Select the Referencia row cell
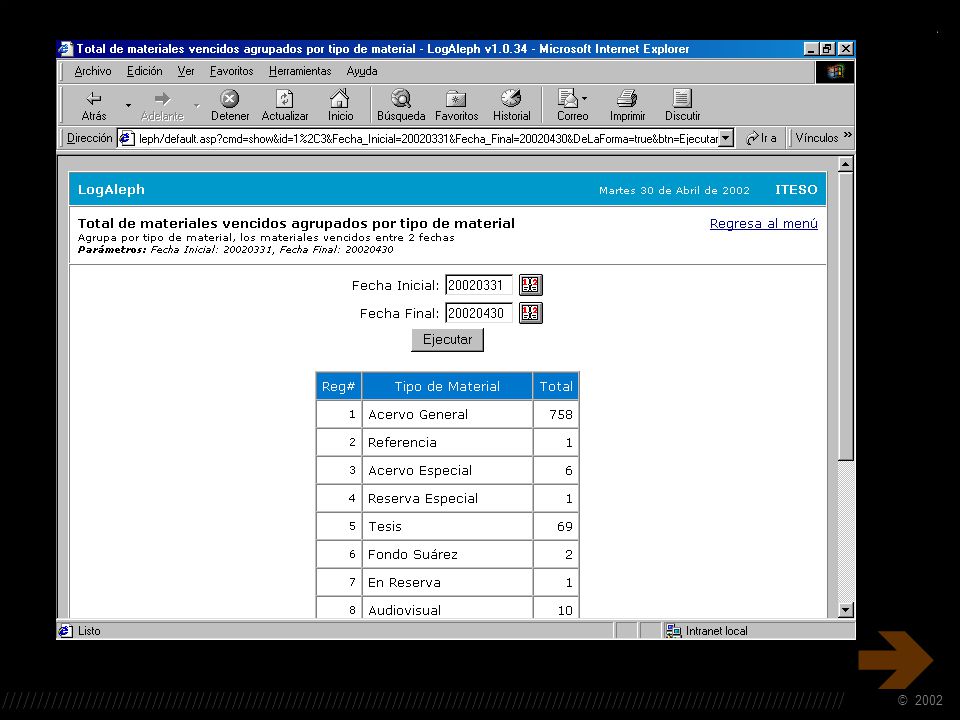The image size is (960, 720). 447,443
